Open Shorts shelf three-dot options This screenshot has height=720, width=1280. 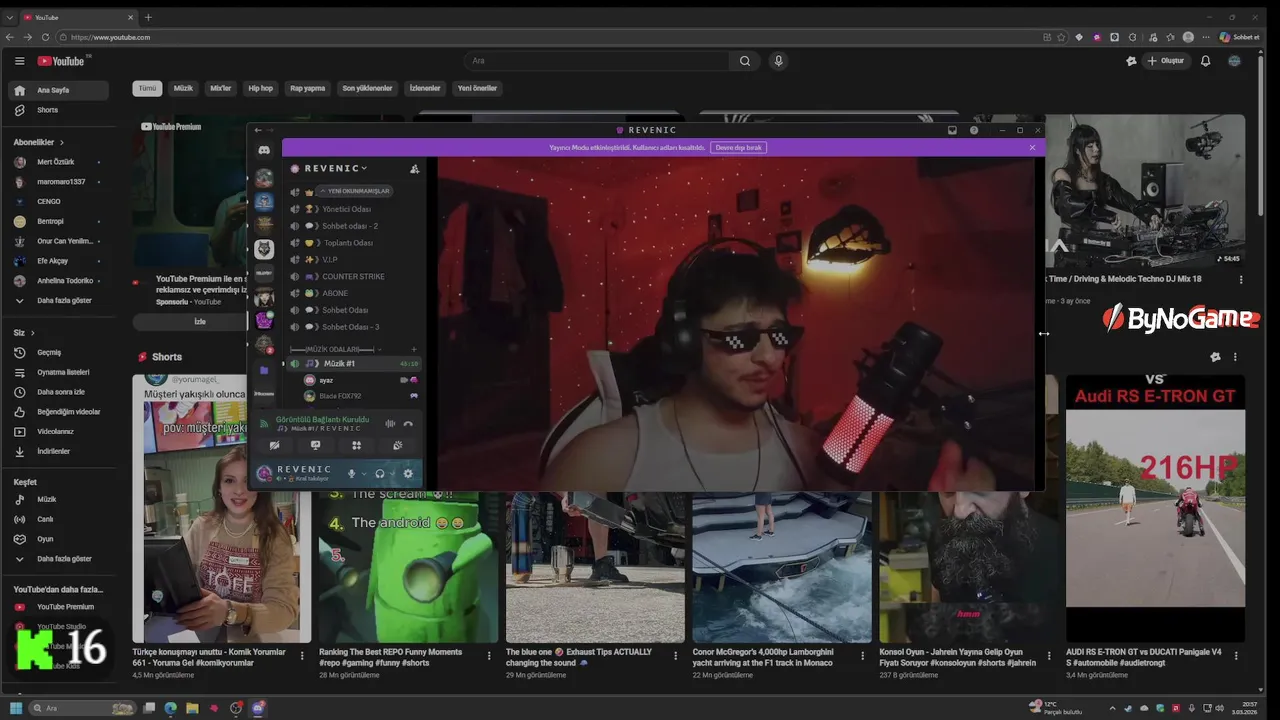[x=1235, y=357]
